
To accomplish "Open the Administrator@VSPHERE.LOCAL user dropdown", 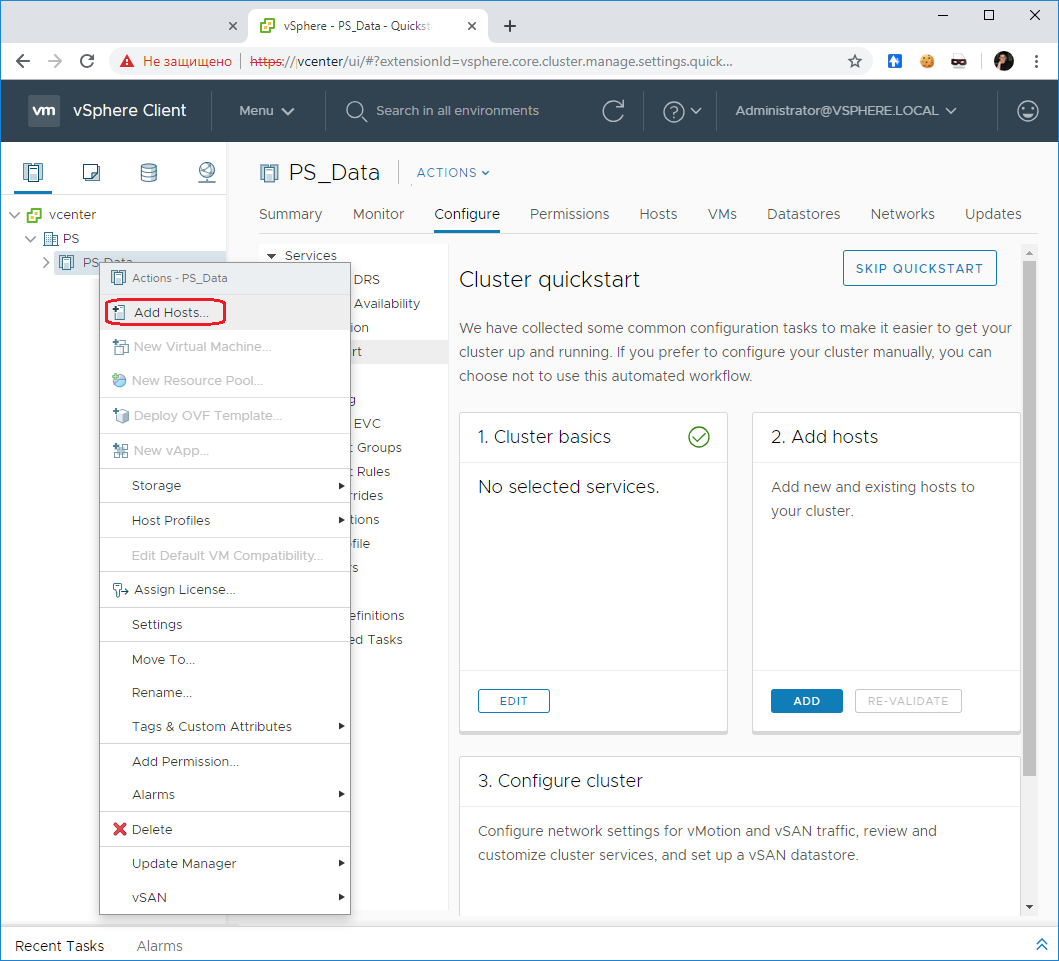I will tap(846, 111).
